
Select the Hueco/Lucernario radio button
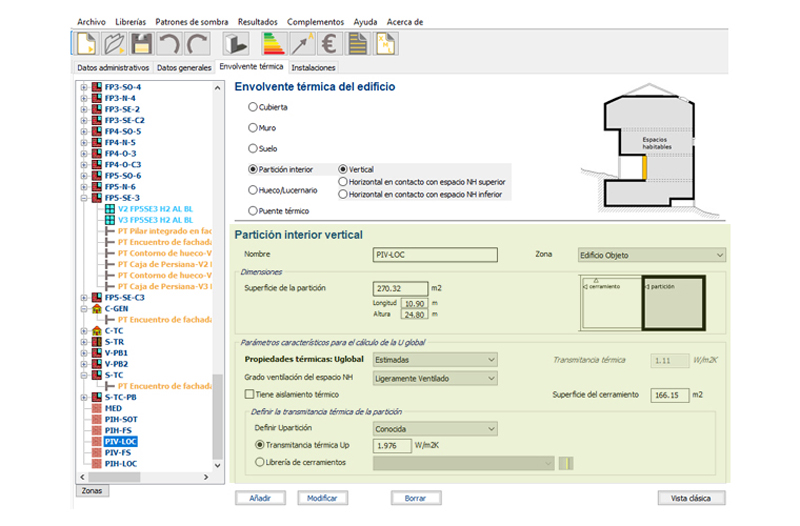(x=253, y=190)
